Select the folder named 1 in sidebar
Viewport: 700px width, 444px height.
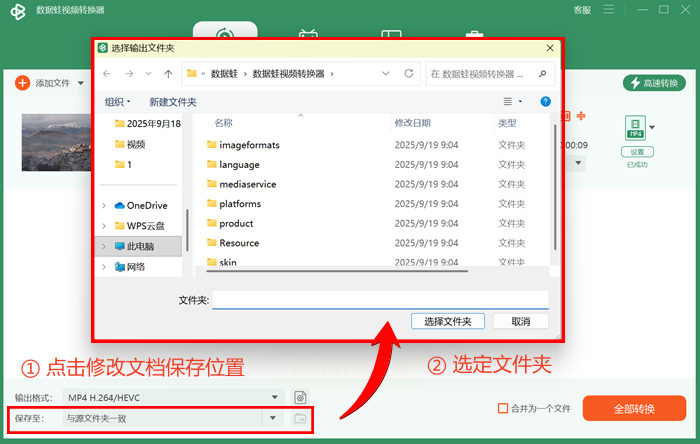click(123, 165)
